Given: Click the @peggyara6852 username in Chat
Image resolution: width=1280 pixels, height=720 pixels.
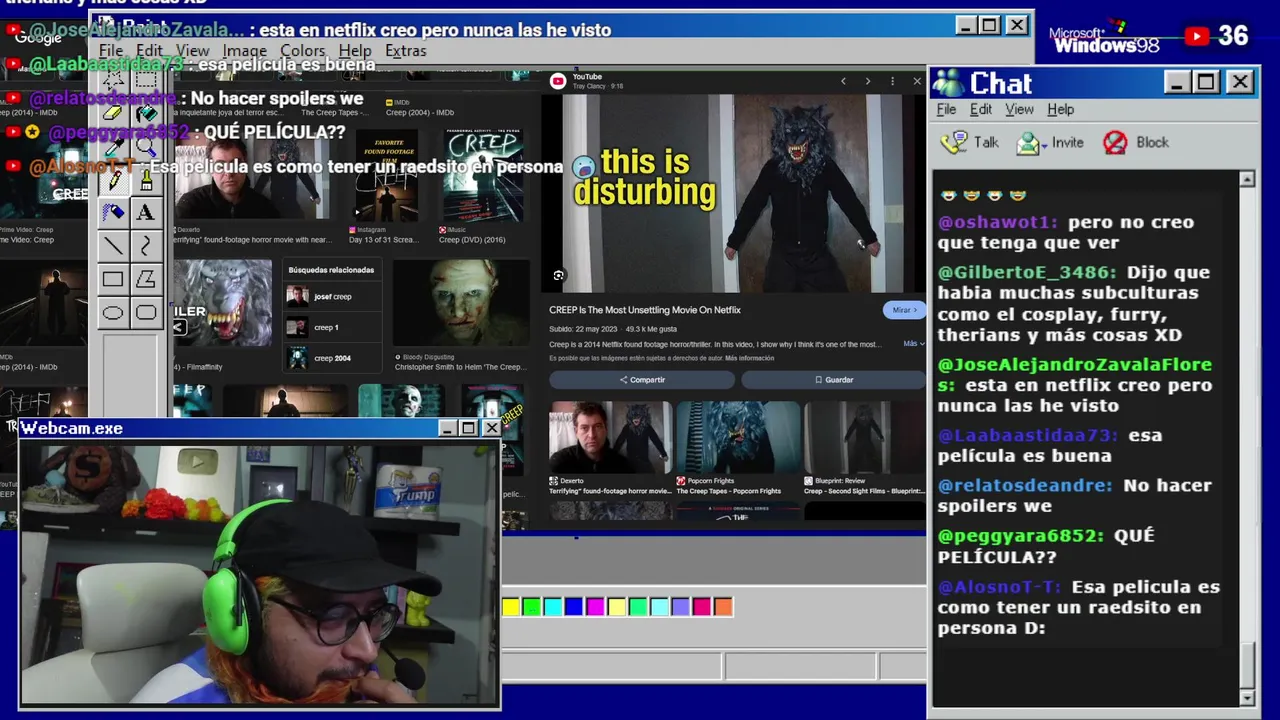Looking at the screenshot, I should pos(1021,536).
